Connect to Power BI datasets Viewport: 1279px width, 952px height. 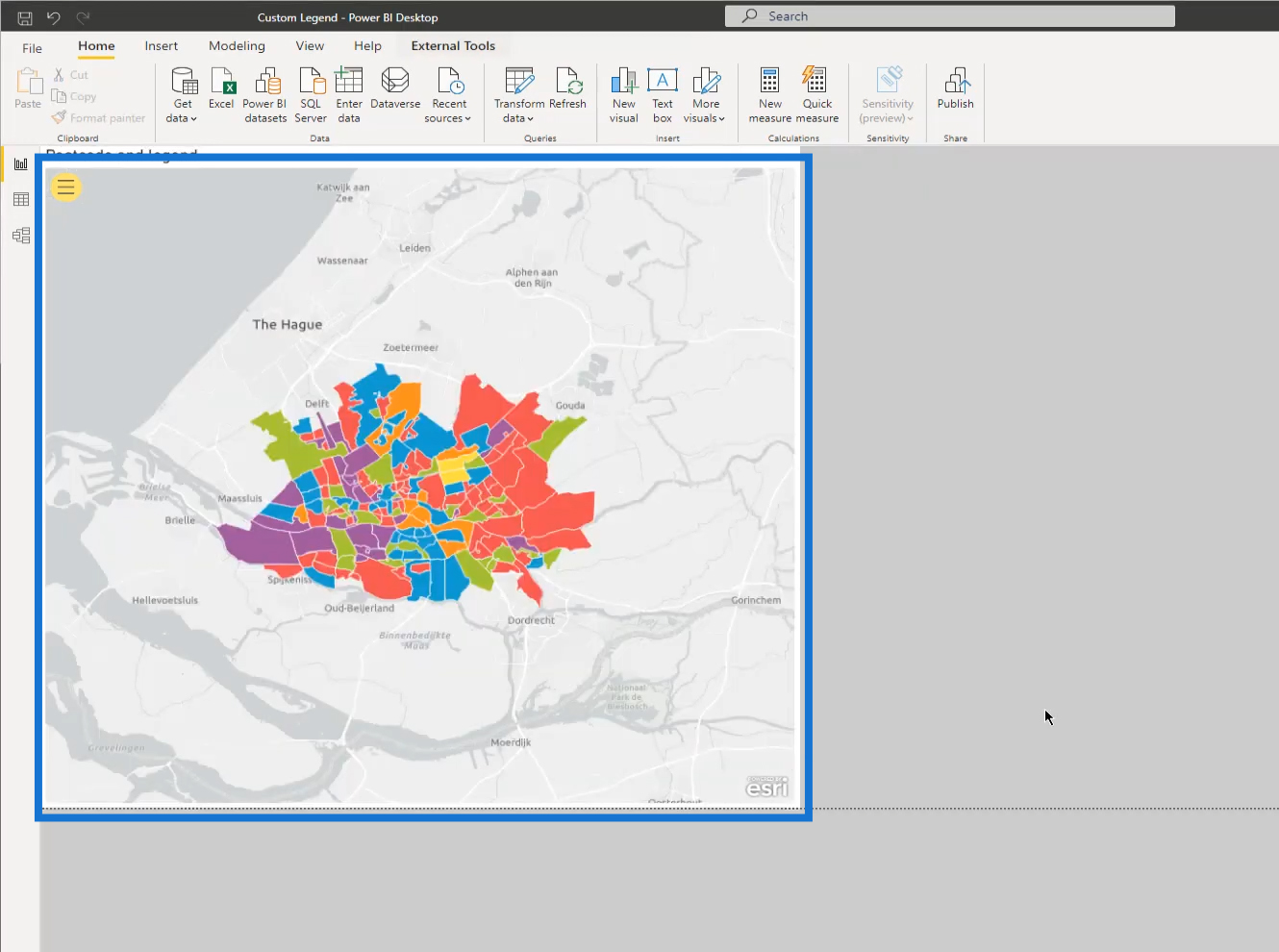point(265,95)
